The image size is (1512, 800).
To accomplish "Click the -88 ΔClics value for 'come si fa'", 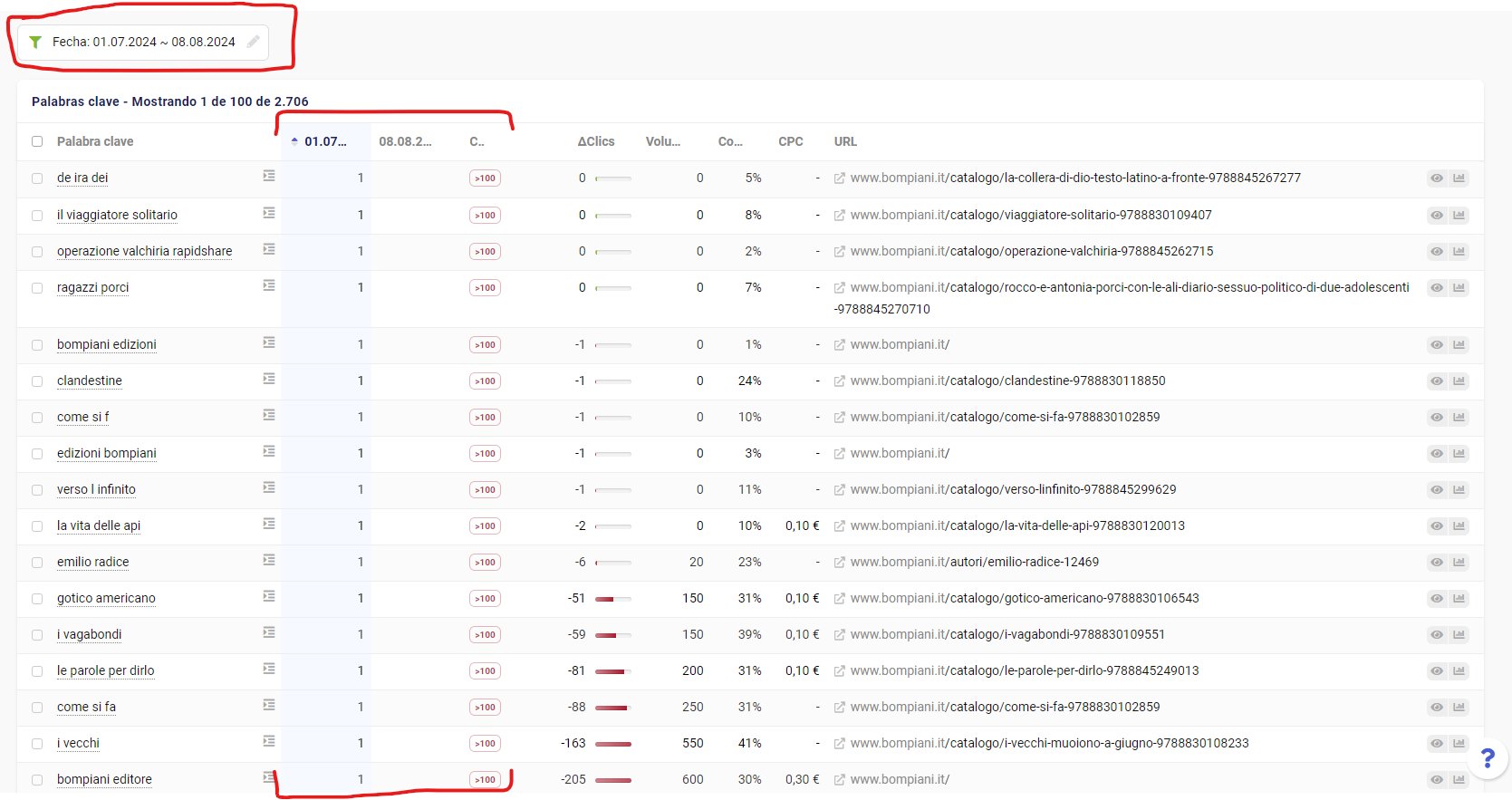I will [x=577, y=707].
